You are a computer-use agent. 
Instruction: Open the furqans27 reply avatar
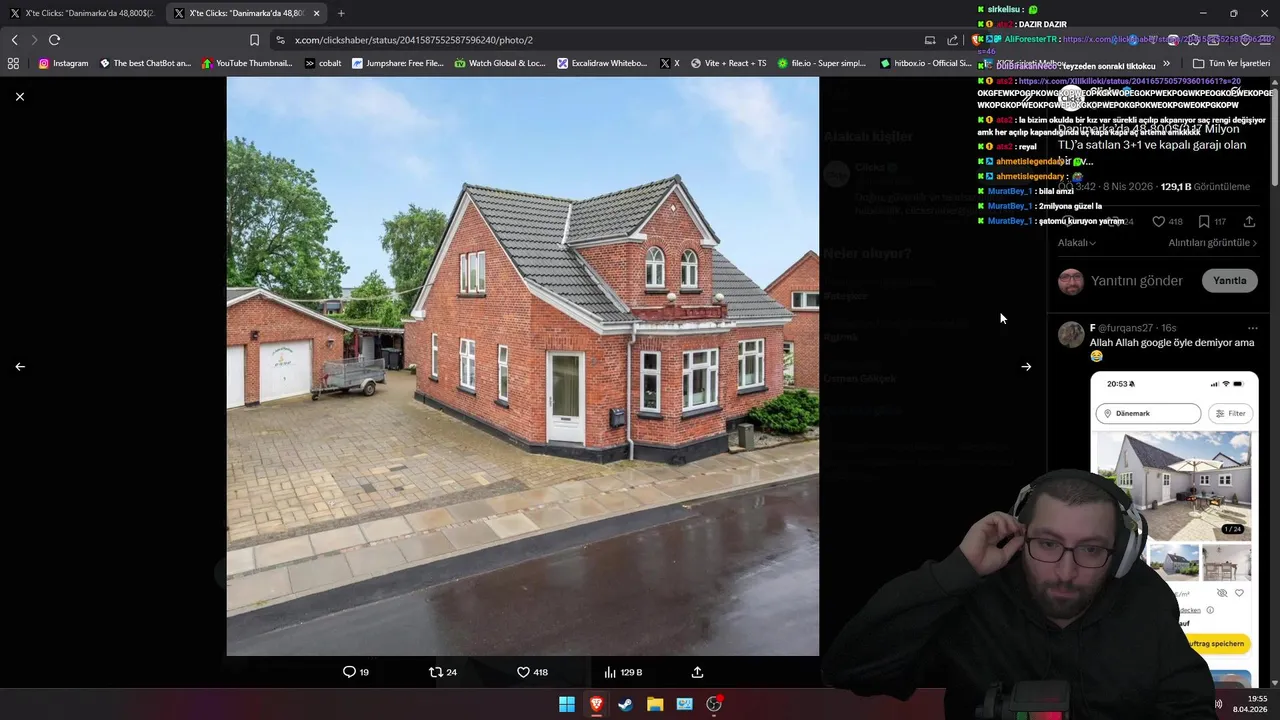pyautogui.click(x=1071, y=334)
